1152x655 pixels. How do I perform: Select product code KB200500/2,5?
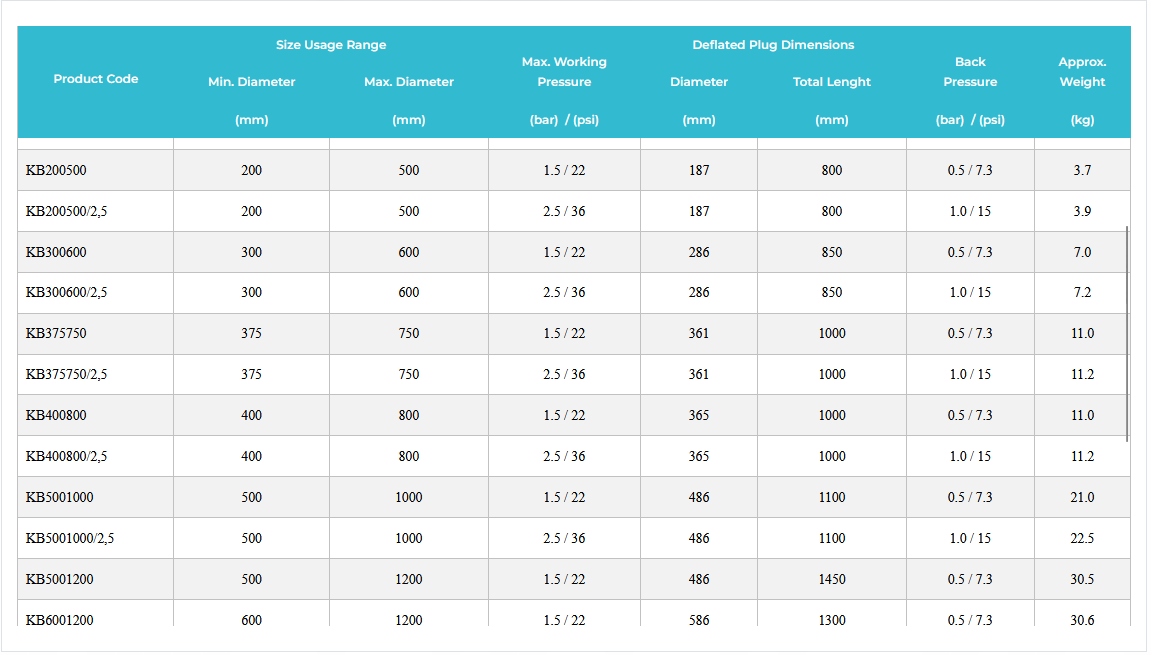click(x=66, y=212)
